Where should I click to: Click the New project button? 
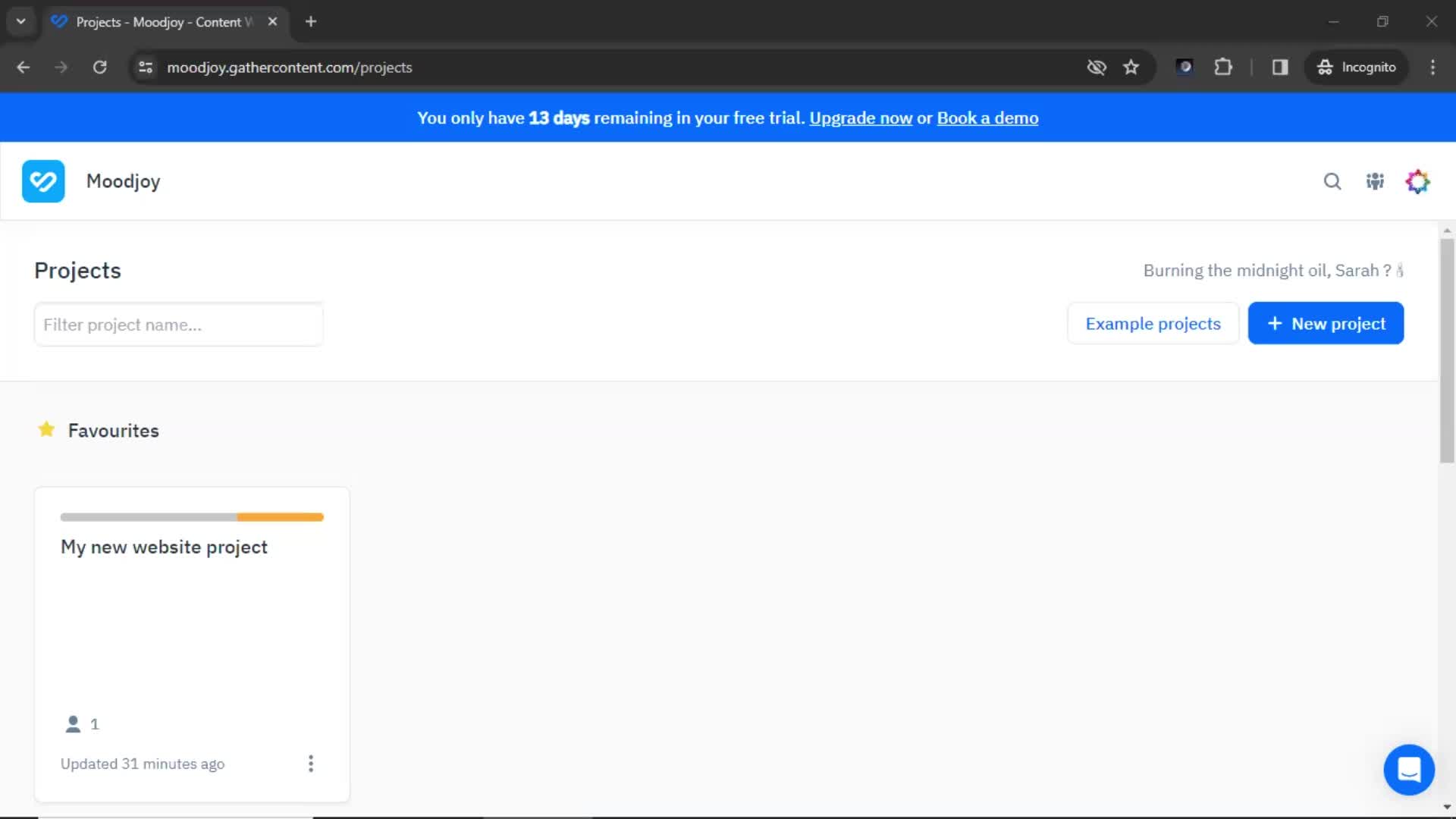click(1326, 324)
